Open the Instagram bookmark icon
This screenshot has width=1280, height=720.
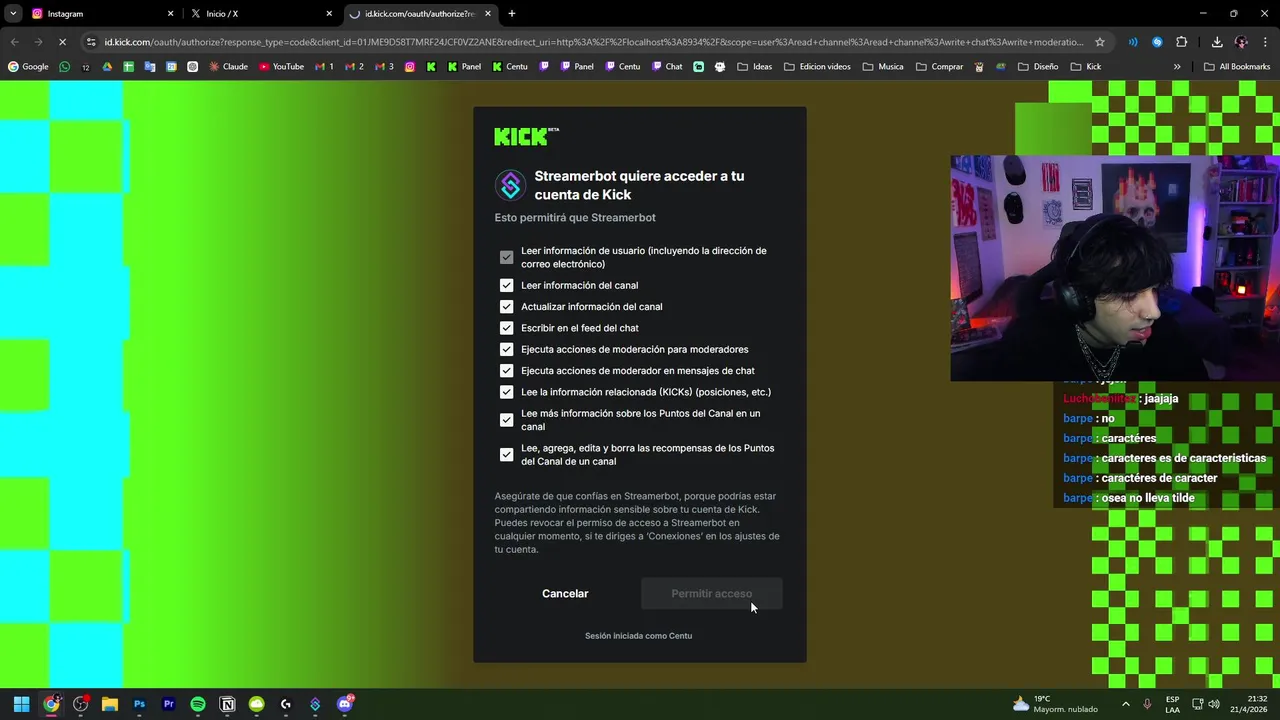click(410, 67)
